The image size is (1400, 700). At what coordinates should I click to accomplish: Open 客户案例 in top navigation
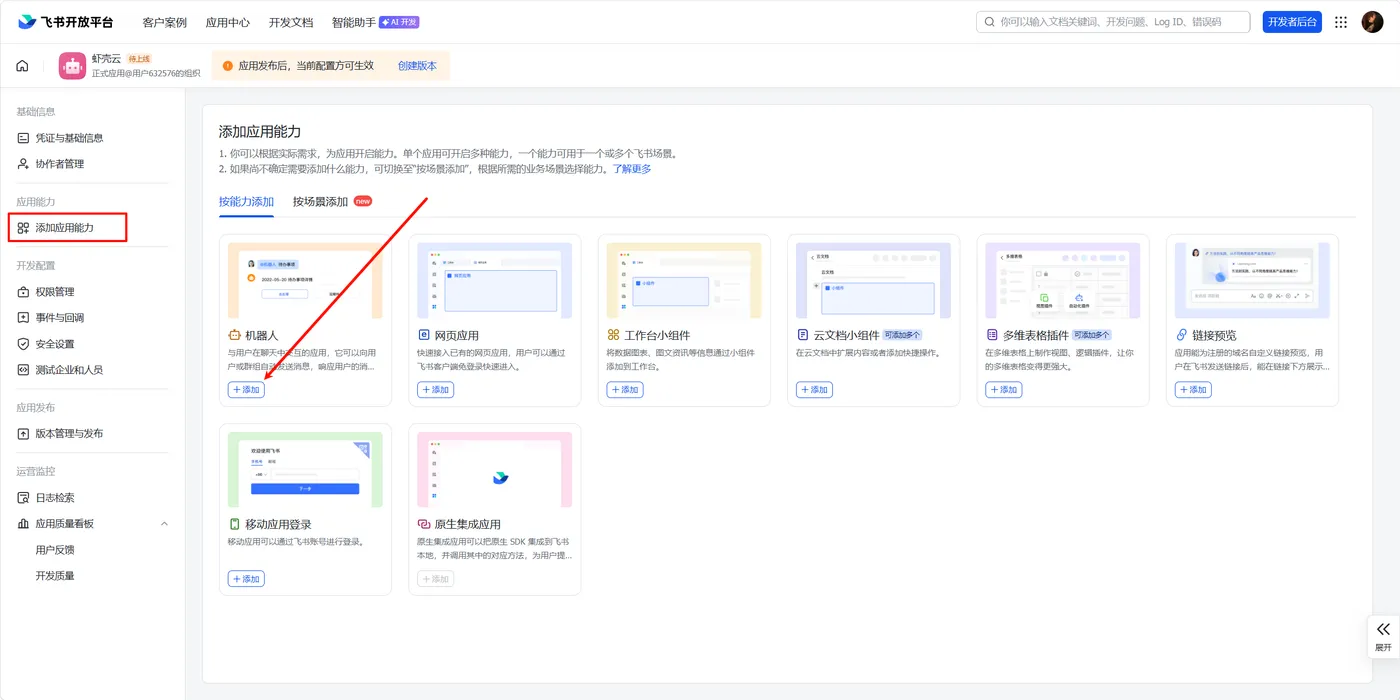pyautogui.click(x=165, y=22)
